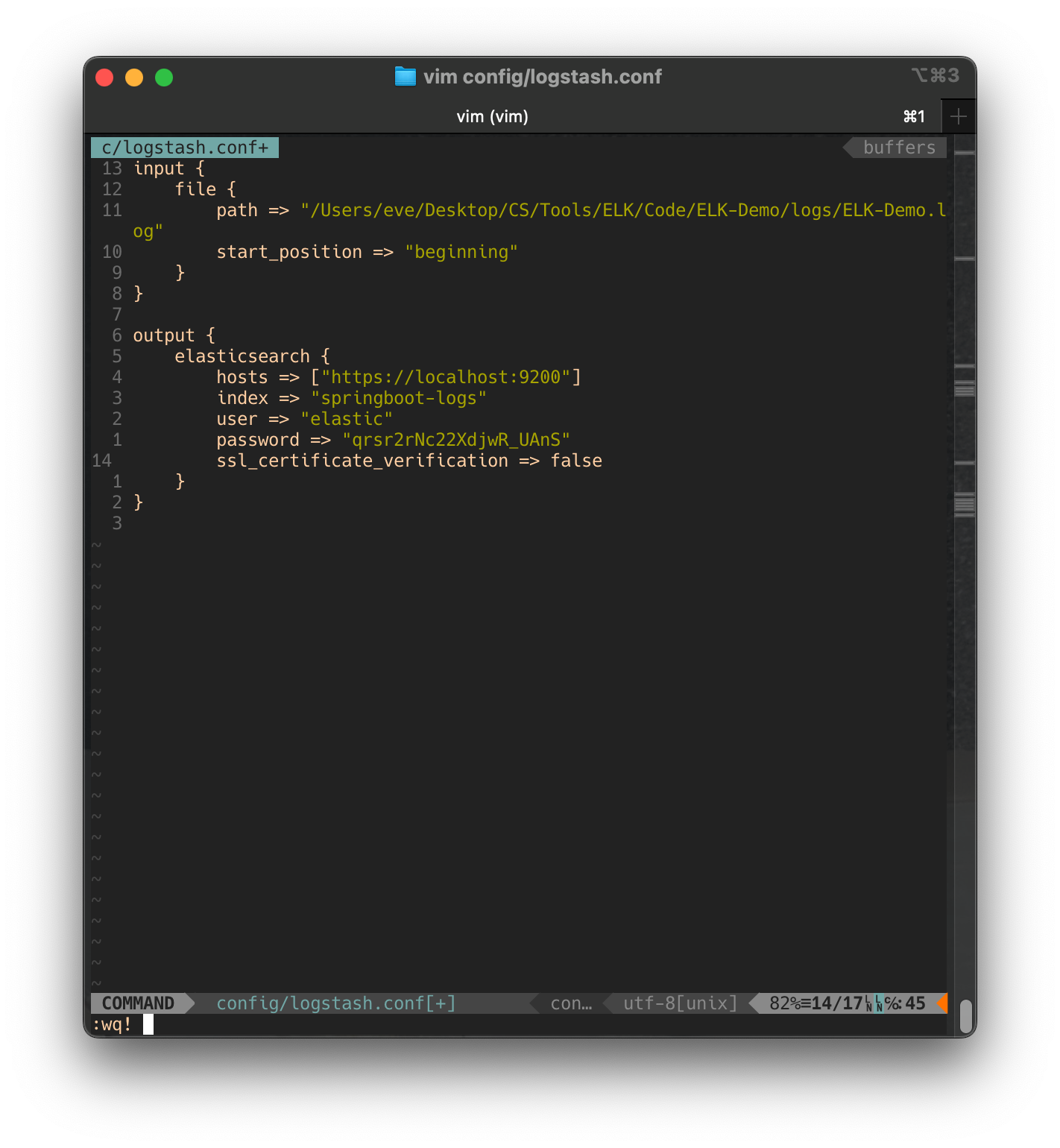Viewport: 1060px width, 1148px height.
Task: Open a new terminal tab with the plus button
Action: [959, 116]
